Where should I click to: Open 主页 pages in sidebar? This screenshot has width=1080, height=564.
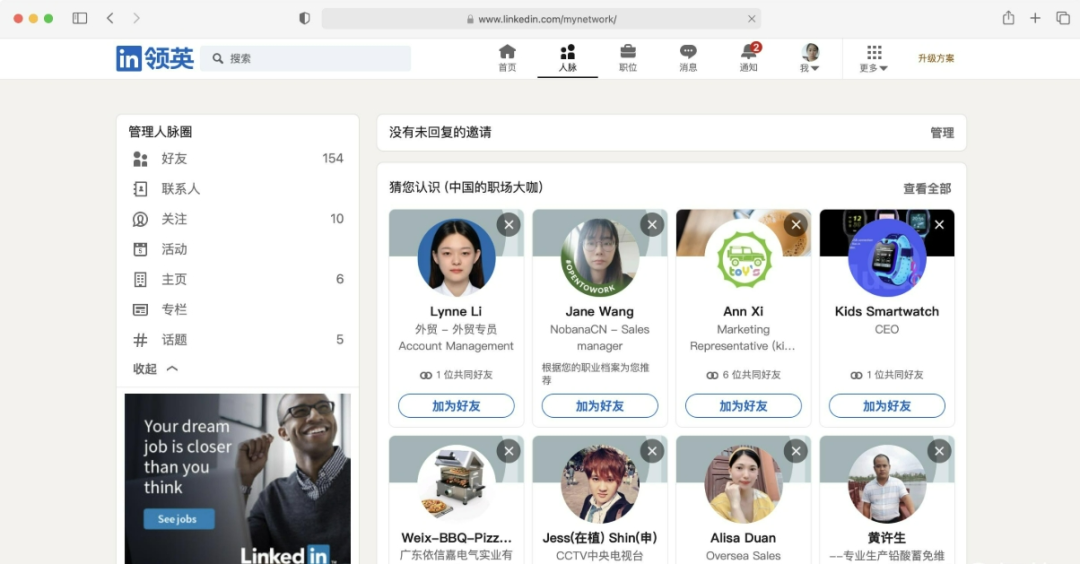pos(238,280)
